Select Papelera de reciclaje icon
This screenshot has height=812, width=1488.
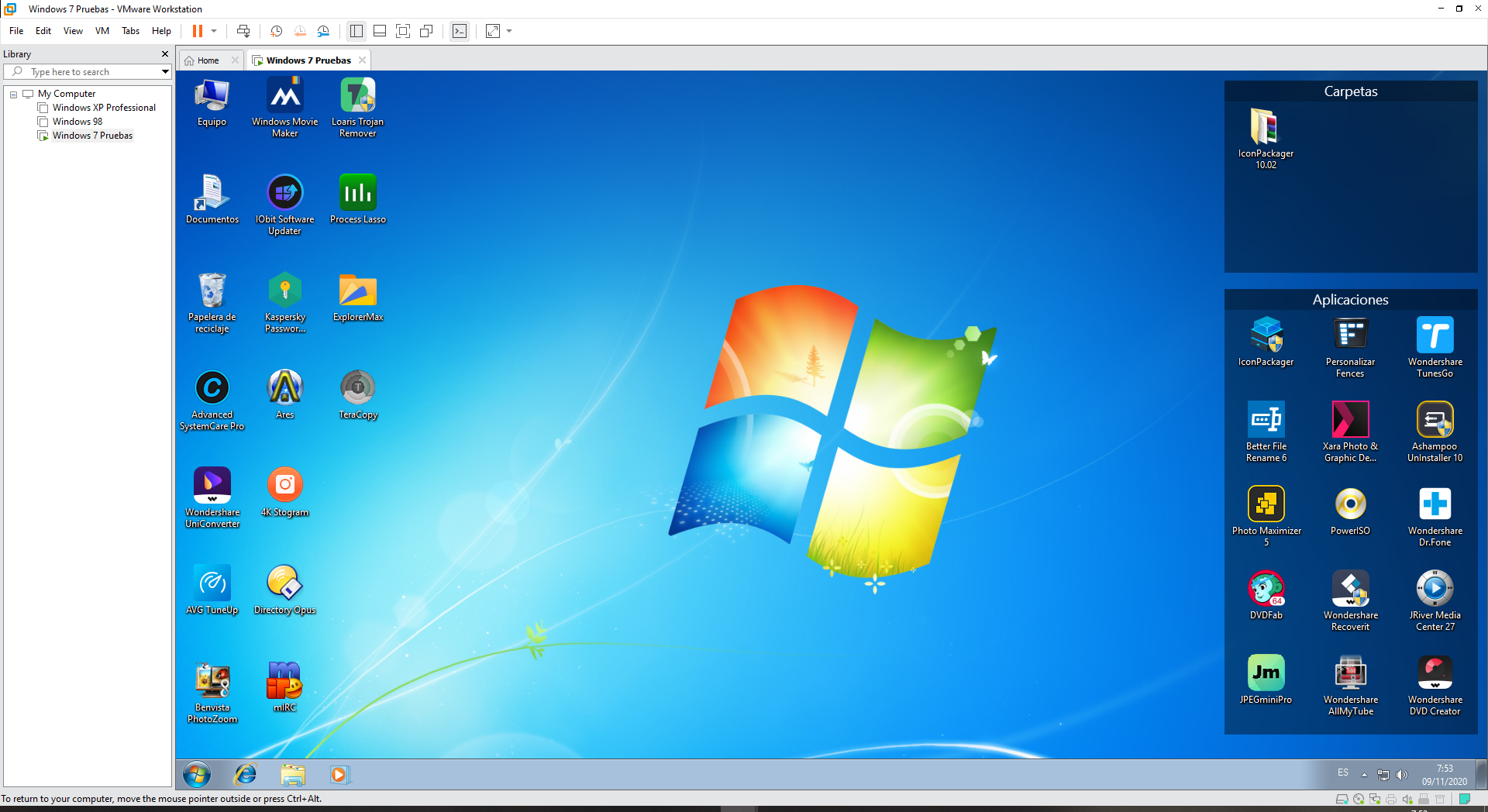pyautogui.click(x=212, y=304)
